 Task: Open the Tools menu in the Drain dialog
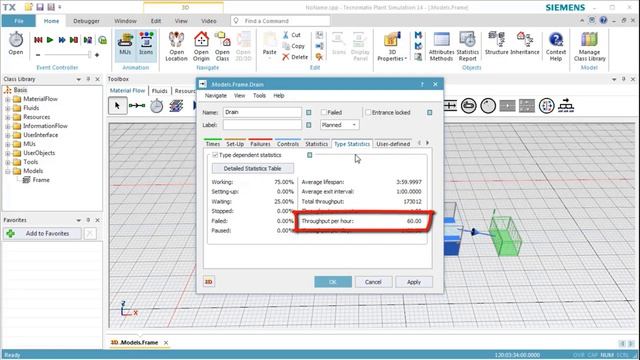(259, 96)
